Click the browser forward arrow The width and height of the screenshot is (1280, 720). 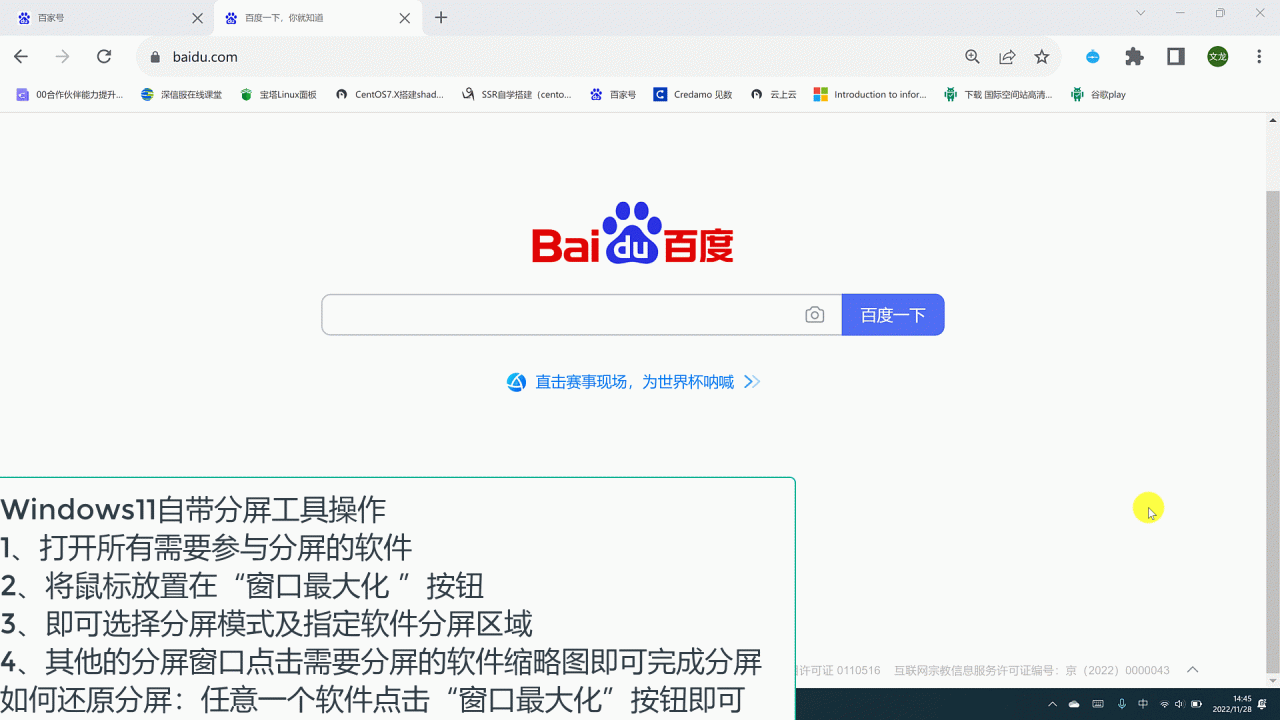[x=62, y=57]
